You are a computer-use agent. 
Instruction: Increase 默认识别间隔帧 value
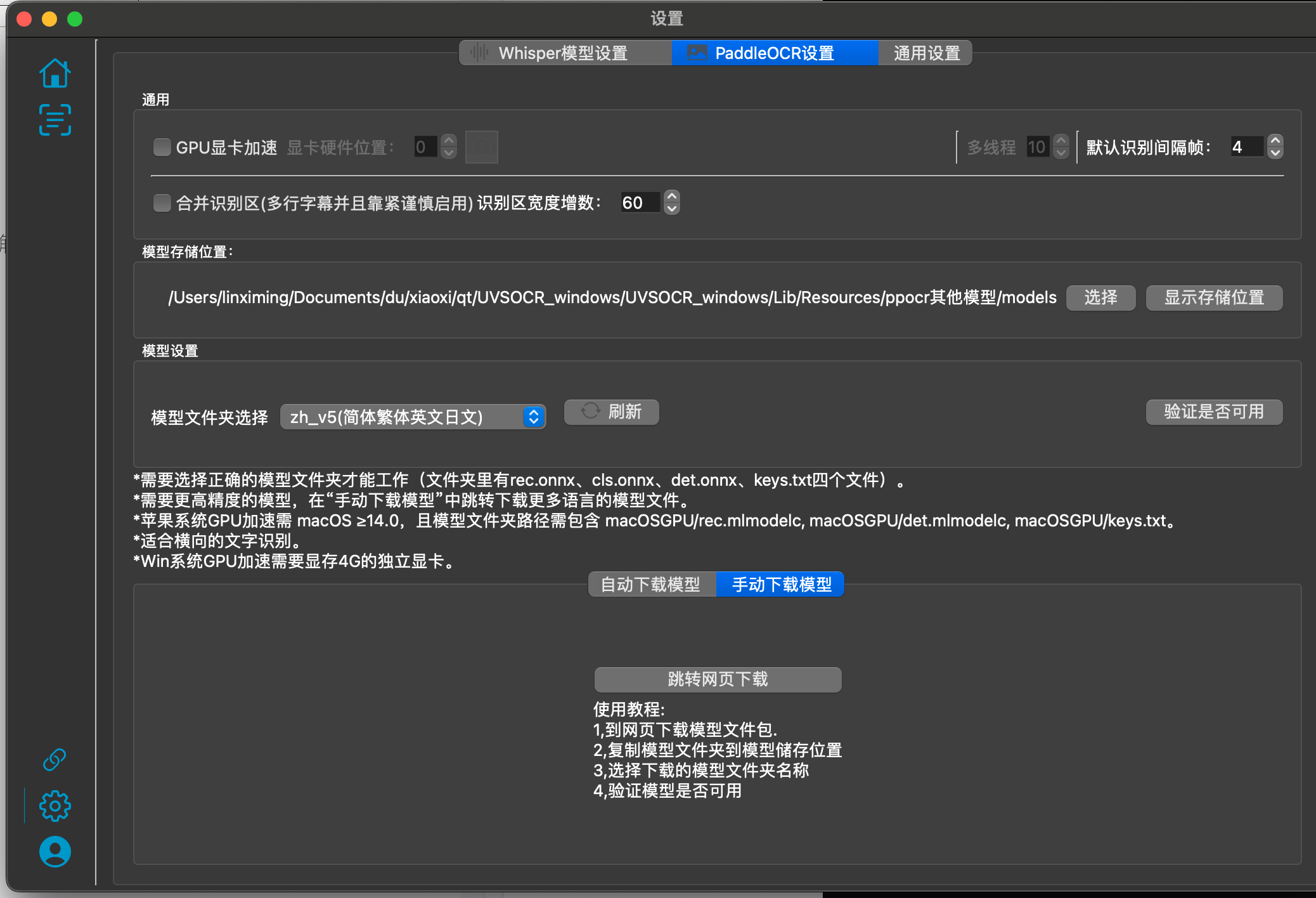(x=1275, y=141)
